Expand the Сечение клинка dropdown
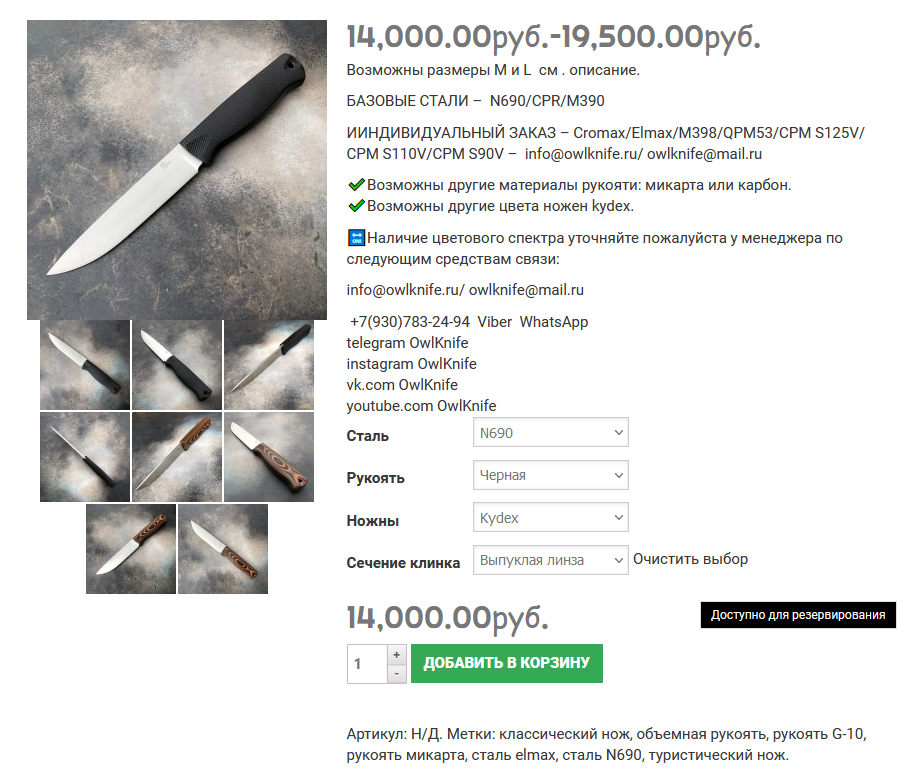The width and height of the screenshot is (905, 780). (551, 560)
